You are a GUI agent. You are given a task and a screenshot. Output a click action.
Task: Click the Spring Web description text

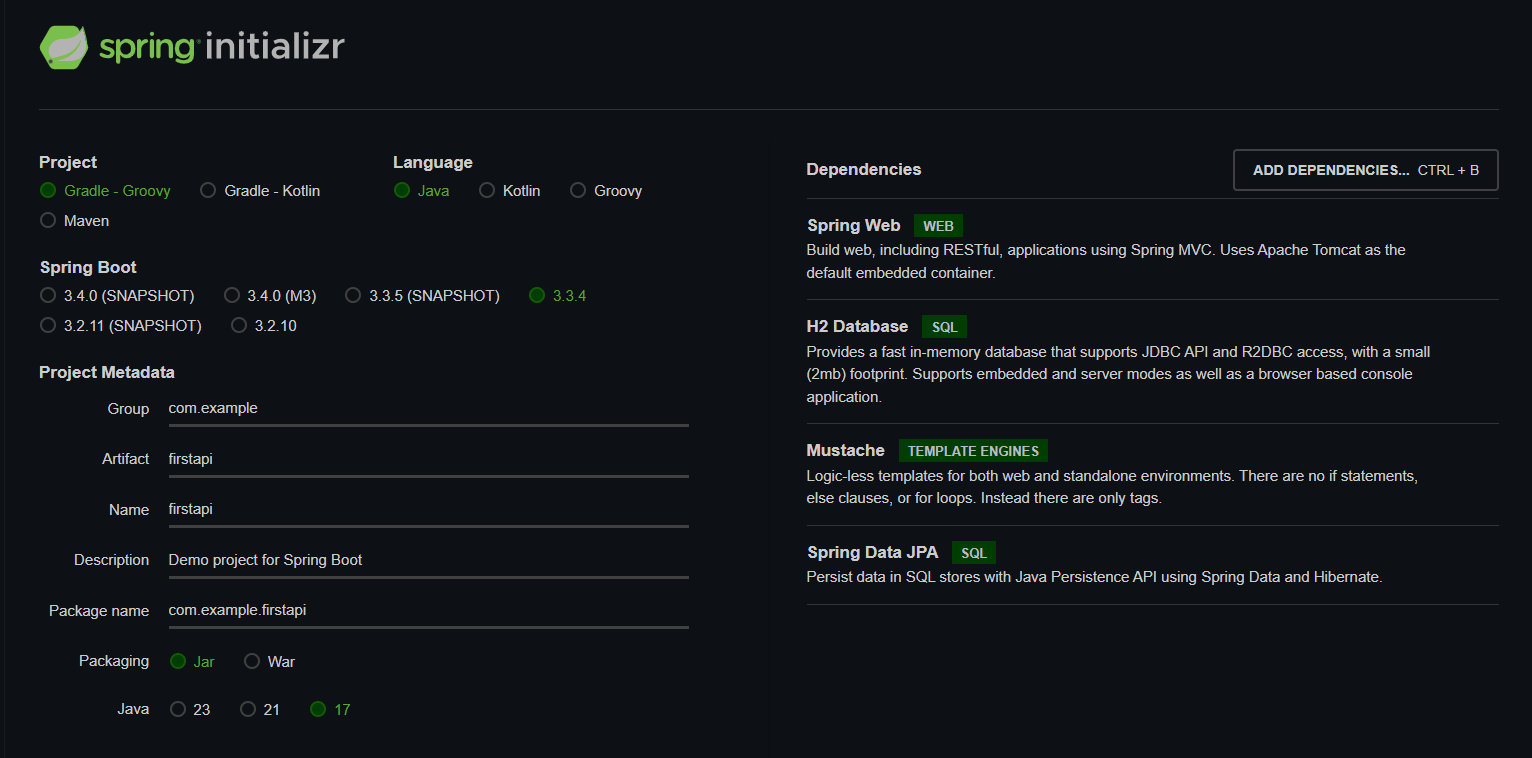[1106, 261]
